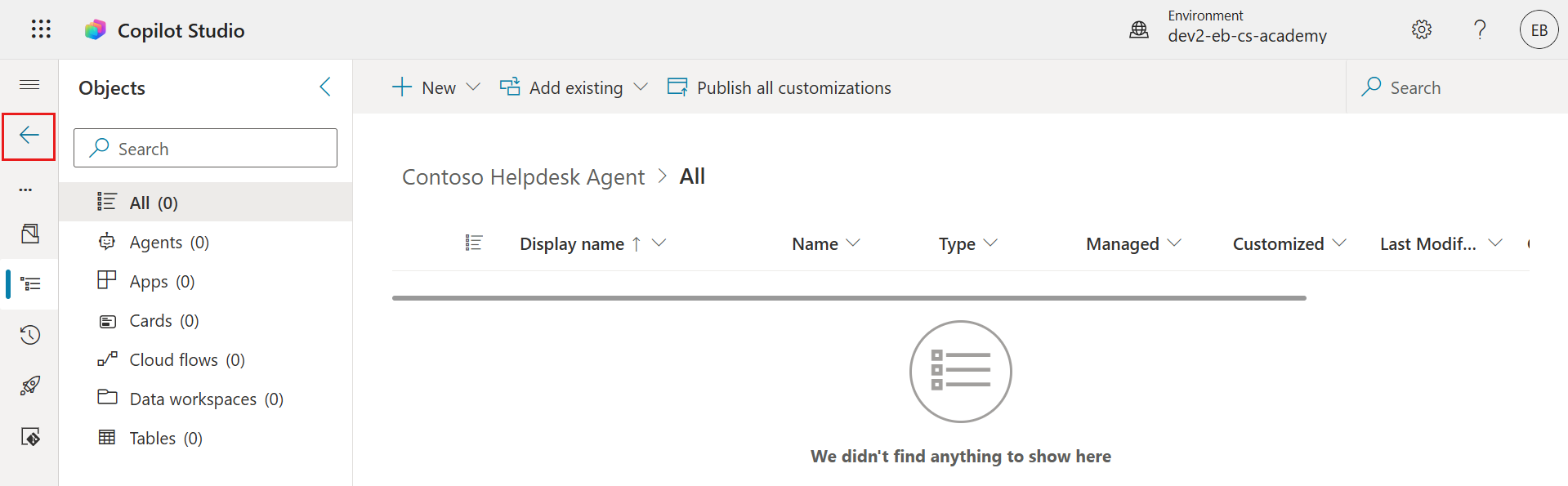
Task: Open the Customized column dropdown
Action: (x=1339, y=243)
